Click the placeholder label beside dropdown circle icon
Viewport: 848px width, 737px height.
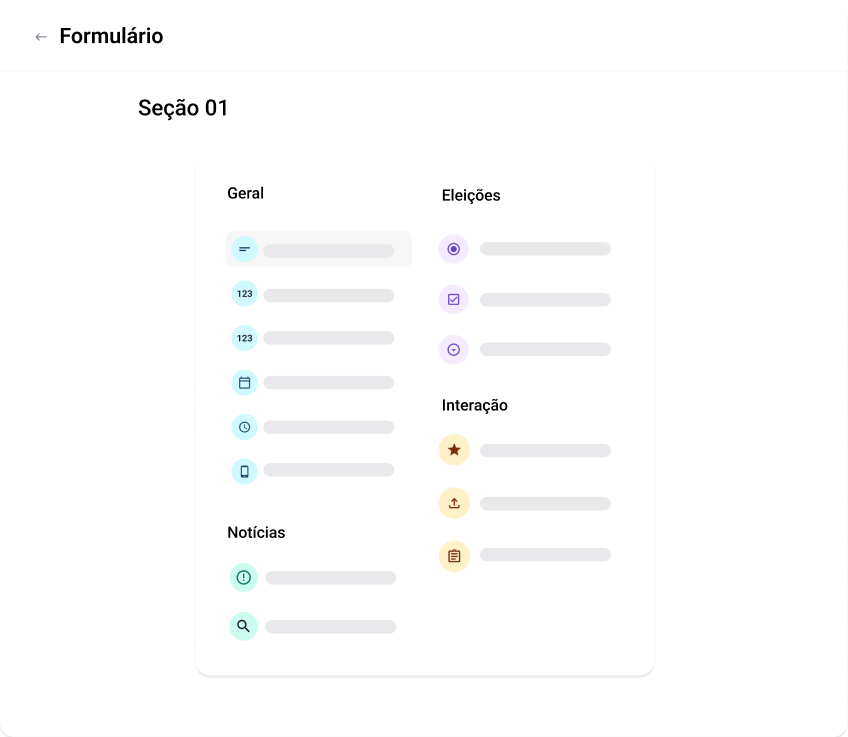coord(545,349)
